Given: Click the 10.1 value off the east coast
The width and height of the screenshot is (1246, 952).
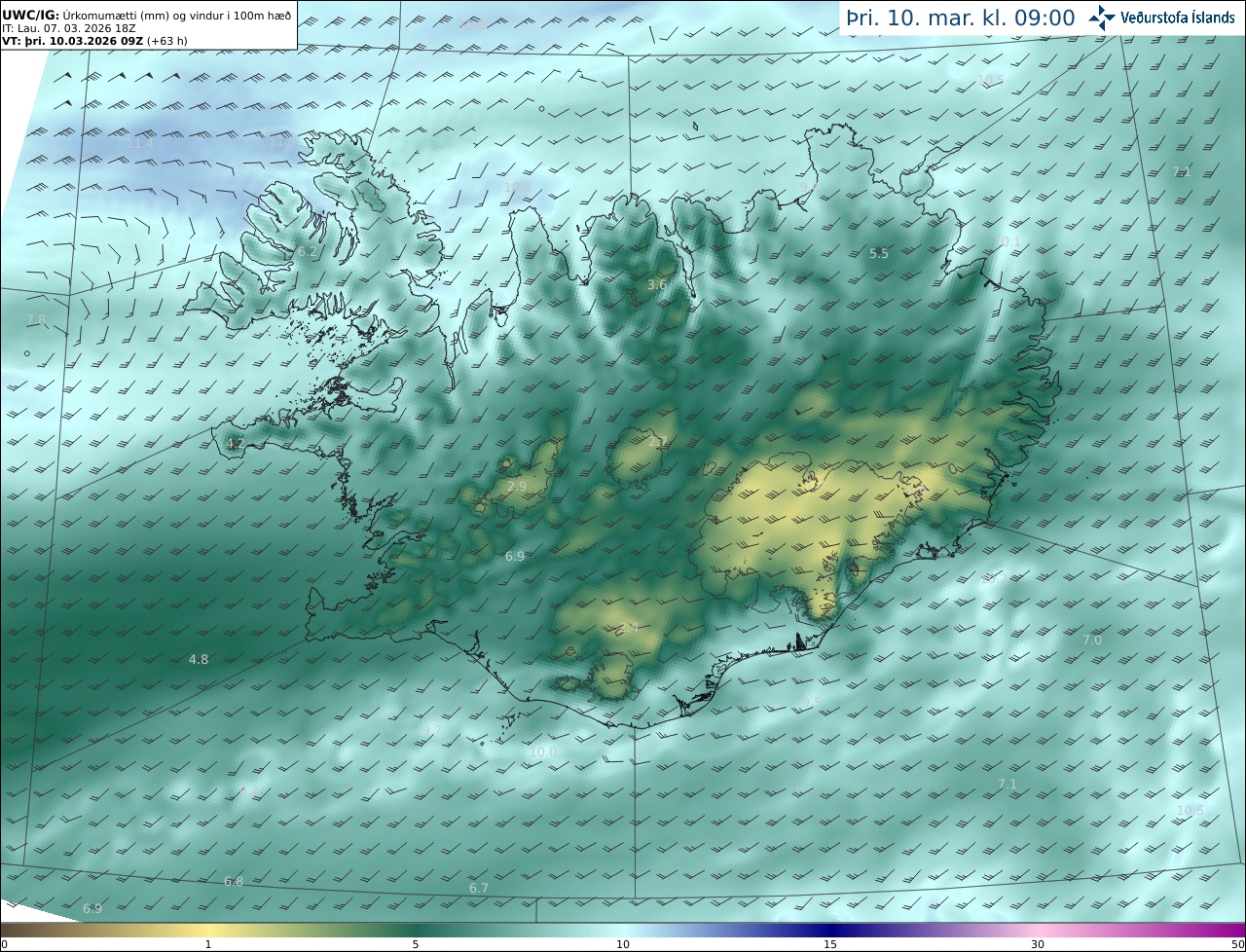Looking at the screenshot, I should pos(1008,241).
